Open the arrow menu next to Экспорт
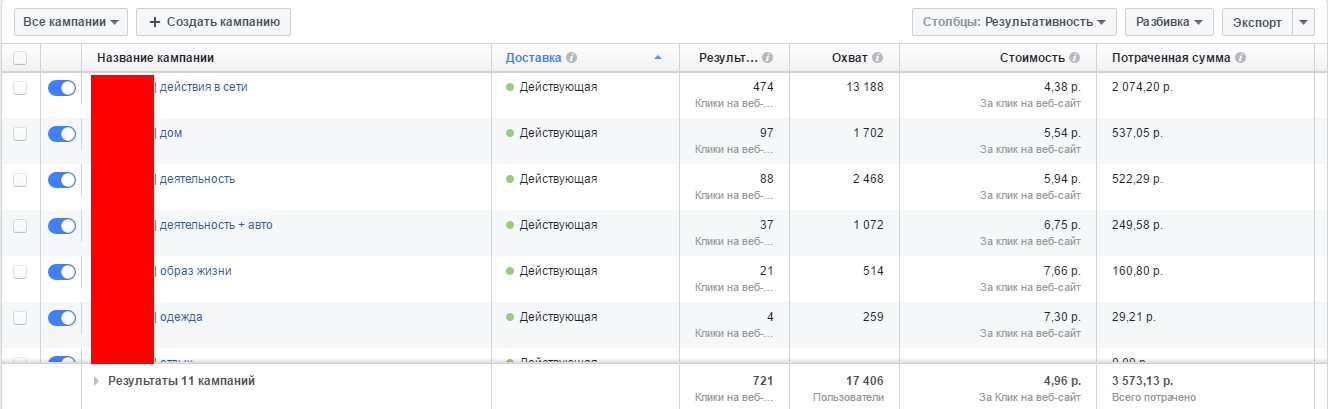The height and width of the screenshot is (409, 1328). (x=1302, y=21)
